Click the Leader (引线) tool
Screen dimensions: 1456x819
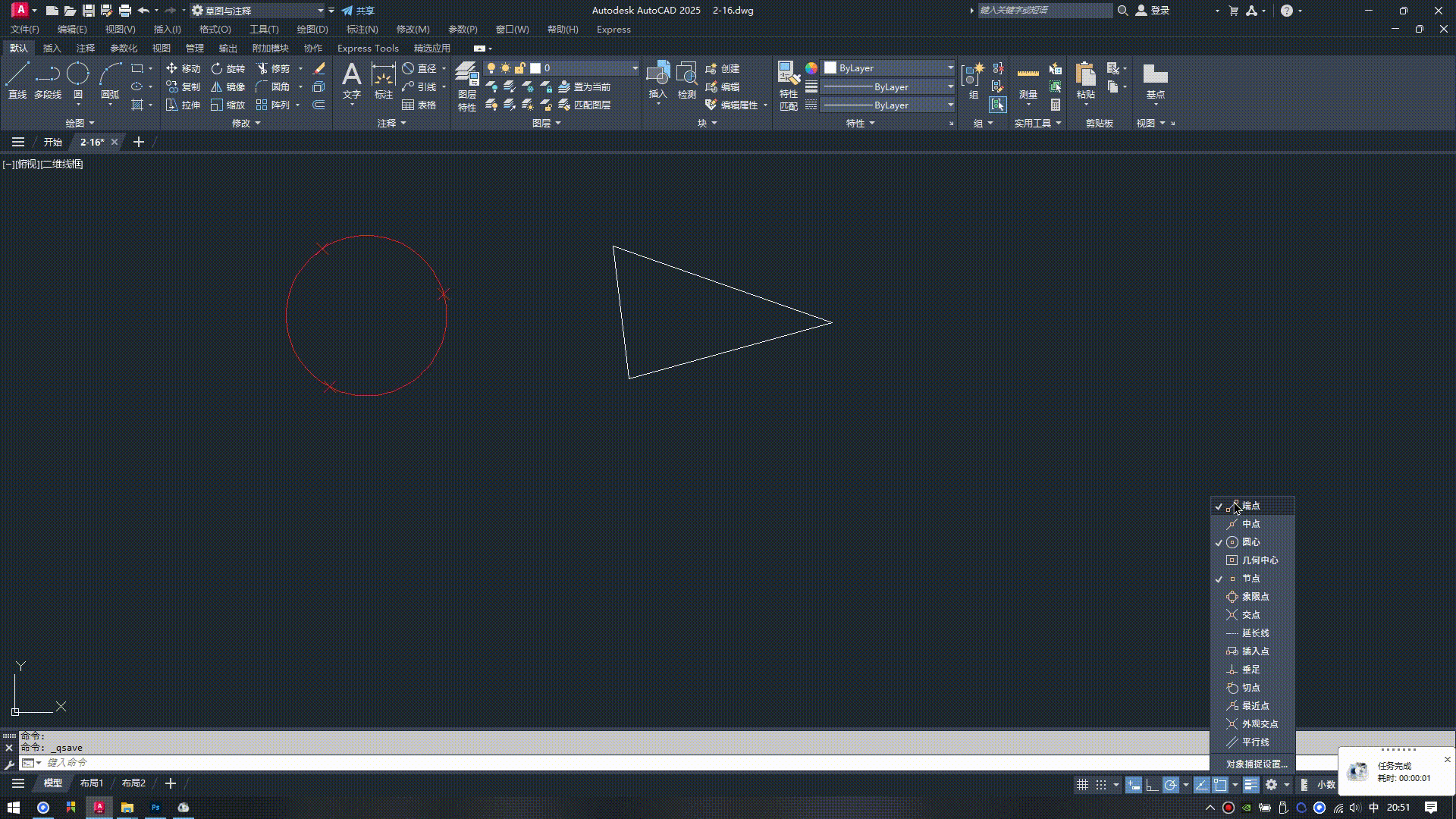coord(419,86)
